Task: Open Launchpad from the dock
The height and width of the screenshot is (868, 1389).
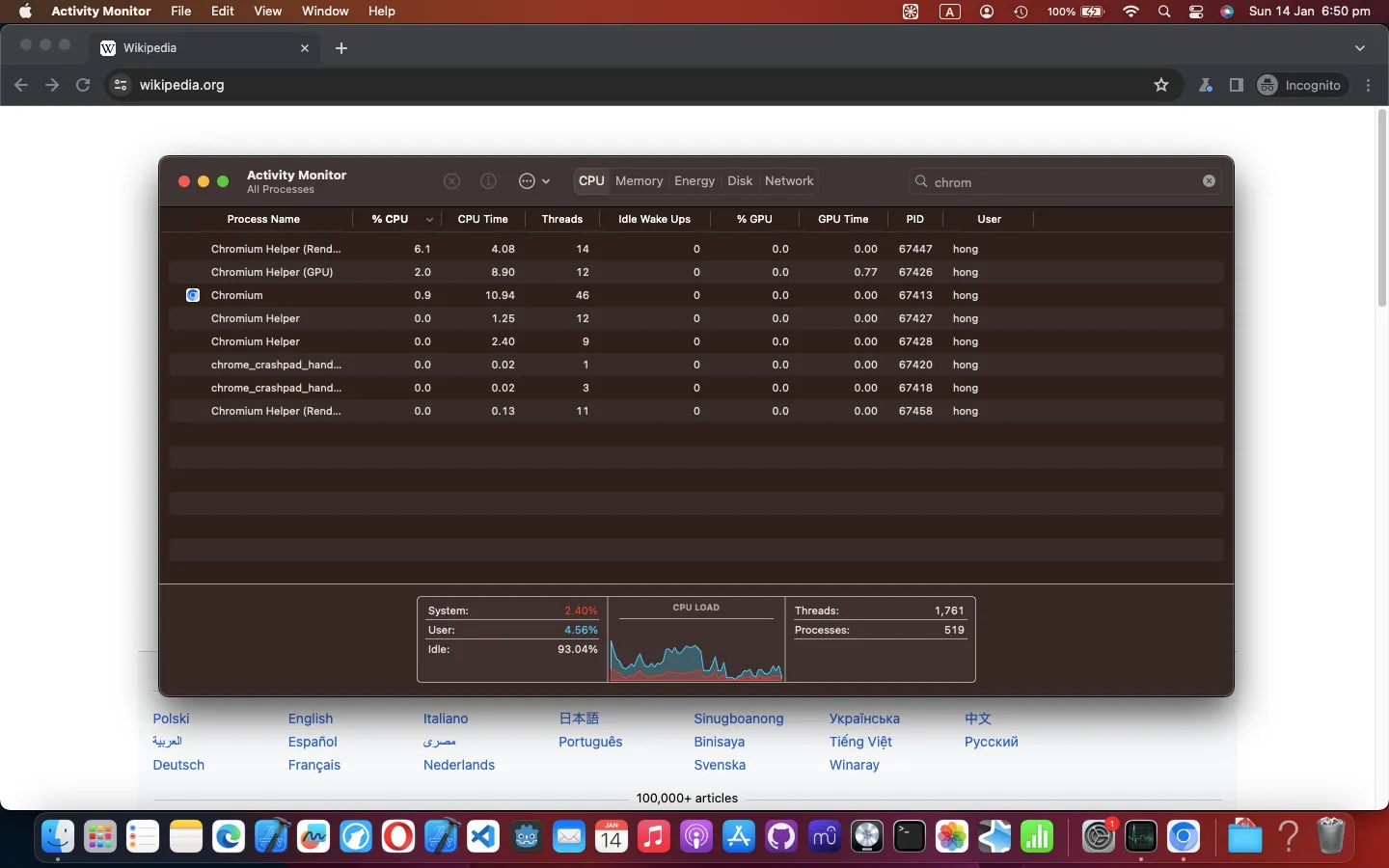Action: 100,836
